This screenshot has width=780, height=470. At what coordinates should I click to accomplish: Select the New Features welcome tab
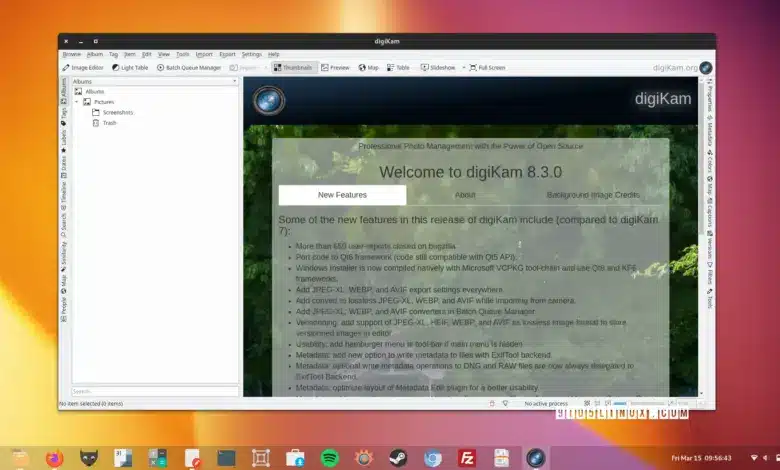click(342, 195)
